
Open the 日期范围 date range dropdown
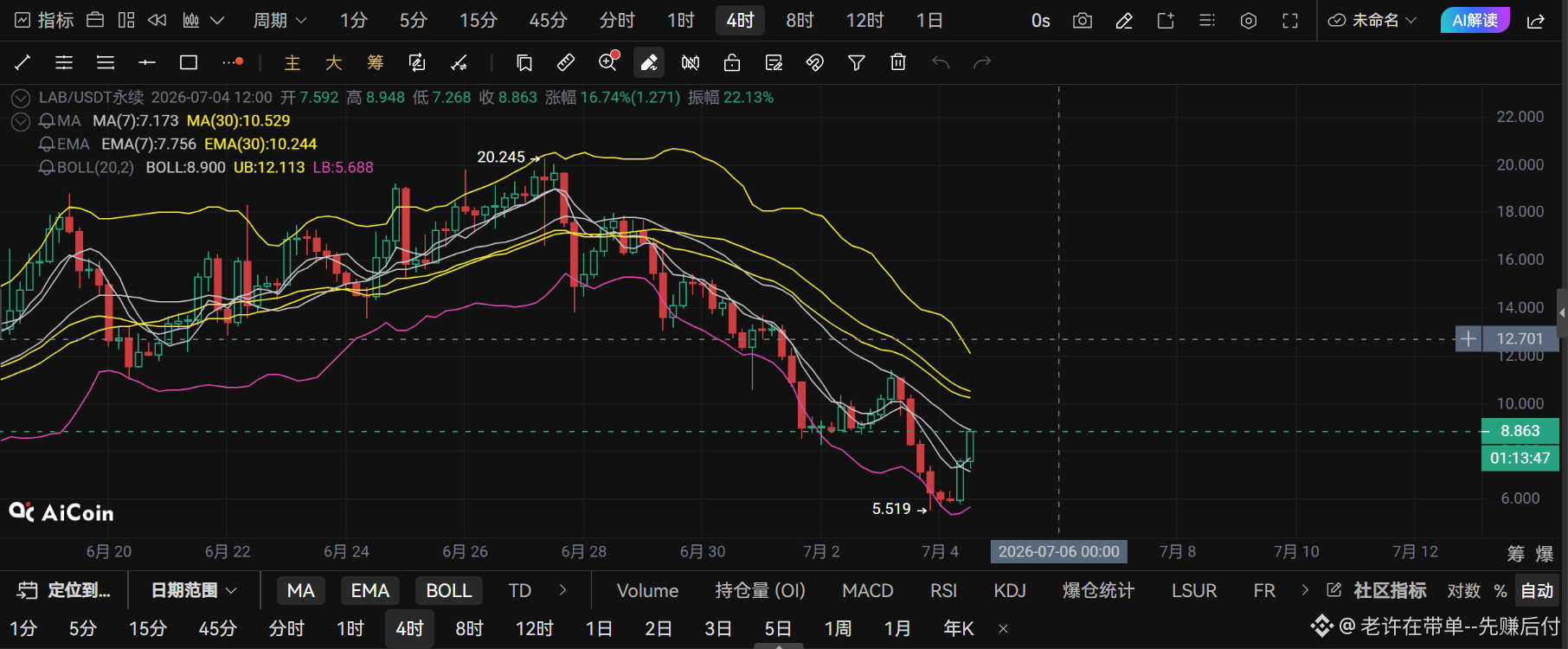pyautogui.click(x=194, y=590)
